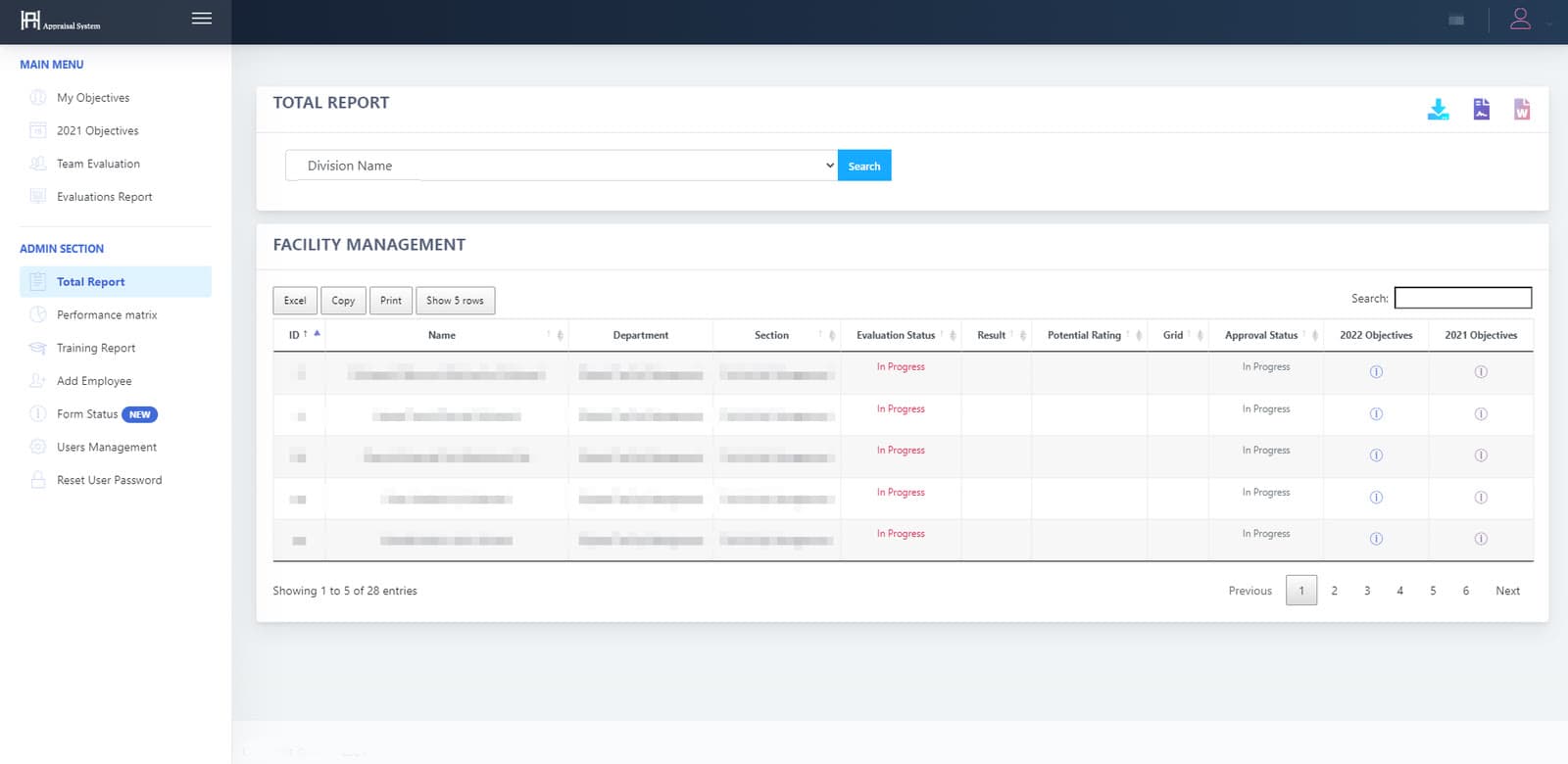Open 2021 Objectives info in first row
The width and height of the screenshot is (1568, 764).
(1481, 372)
